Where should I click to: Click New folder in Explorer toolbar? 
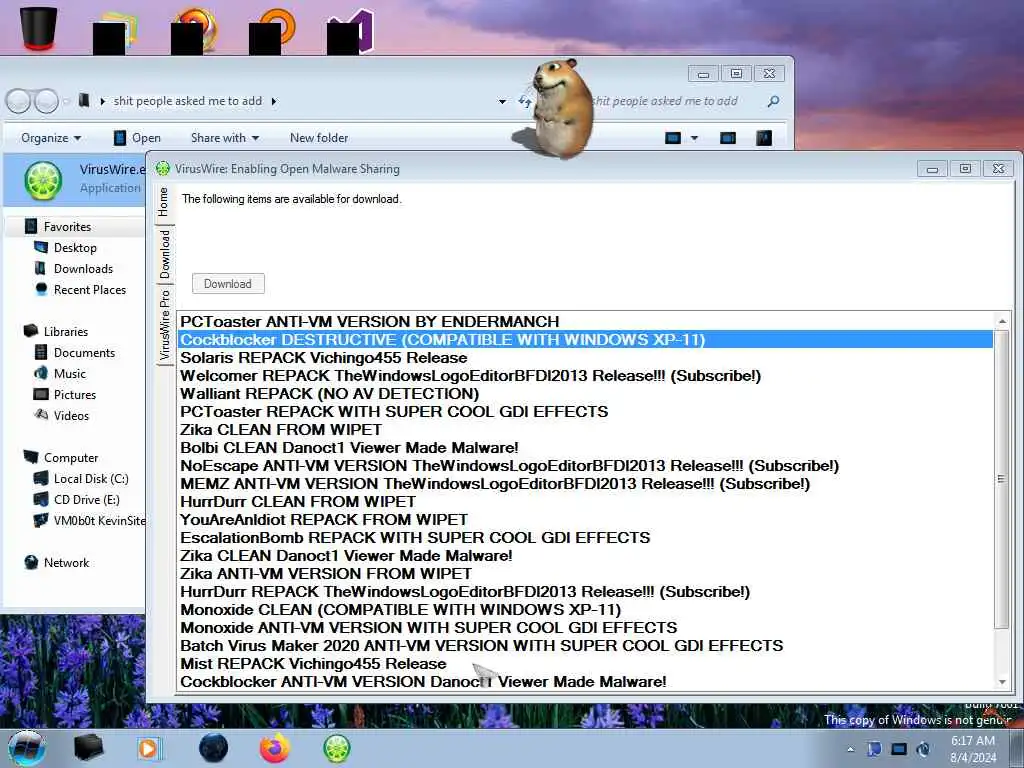tap(319, 138)
